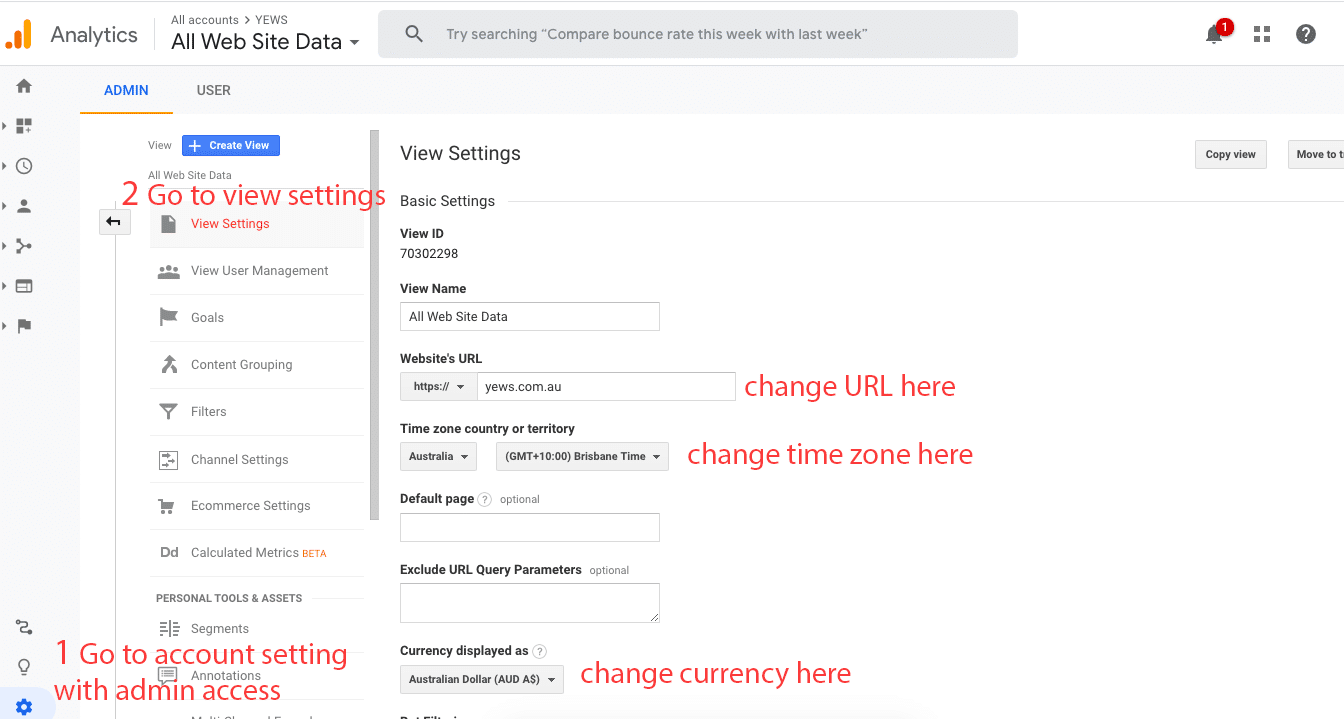Click the View Name input field
This screenshot has width=1344, height=719.
pos(529,316)
